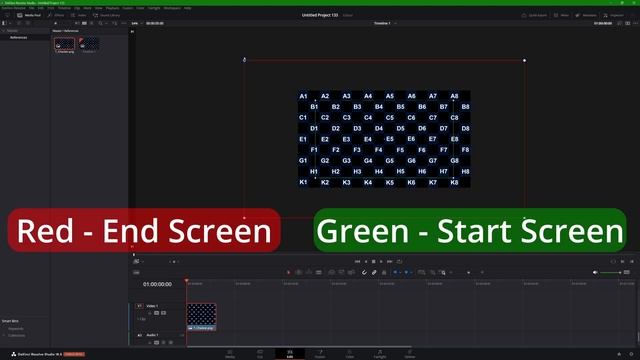Click the Detail Zoom icon
The height and width of the screenshot is (360, 640).
point(433,272)
